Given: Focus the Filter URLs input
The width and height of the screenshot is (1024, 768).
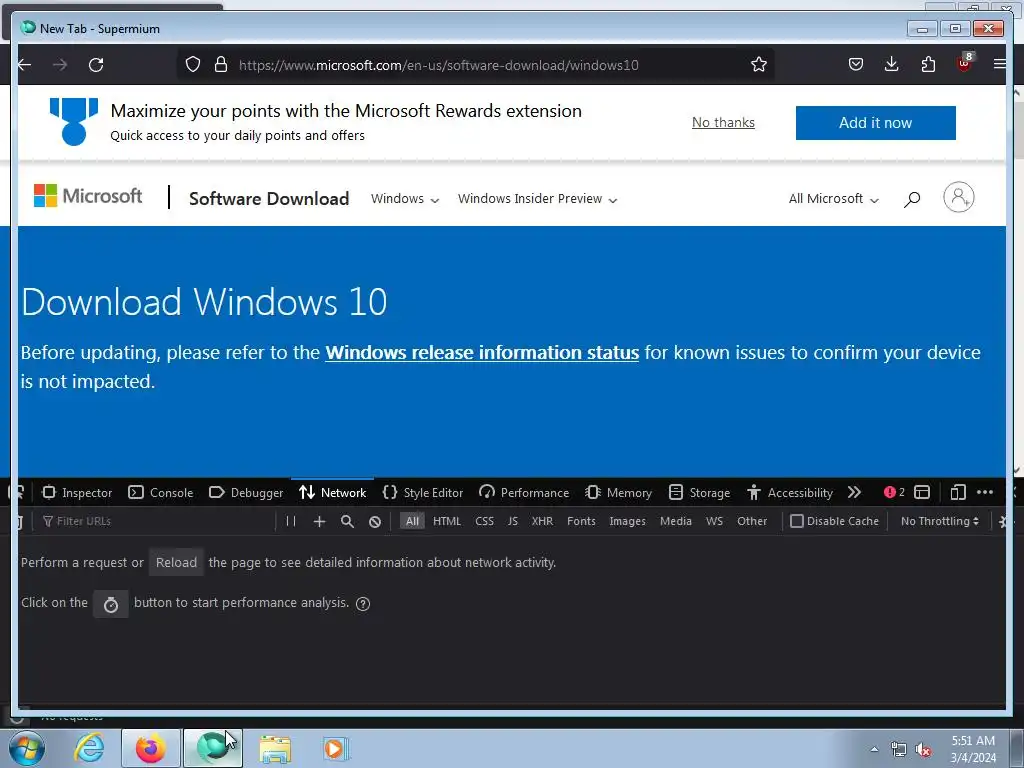Looking at the screenshot, I should click(157, 521).
